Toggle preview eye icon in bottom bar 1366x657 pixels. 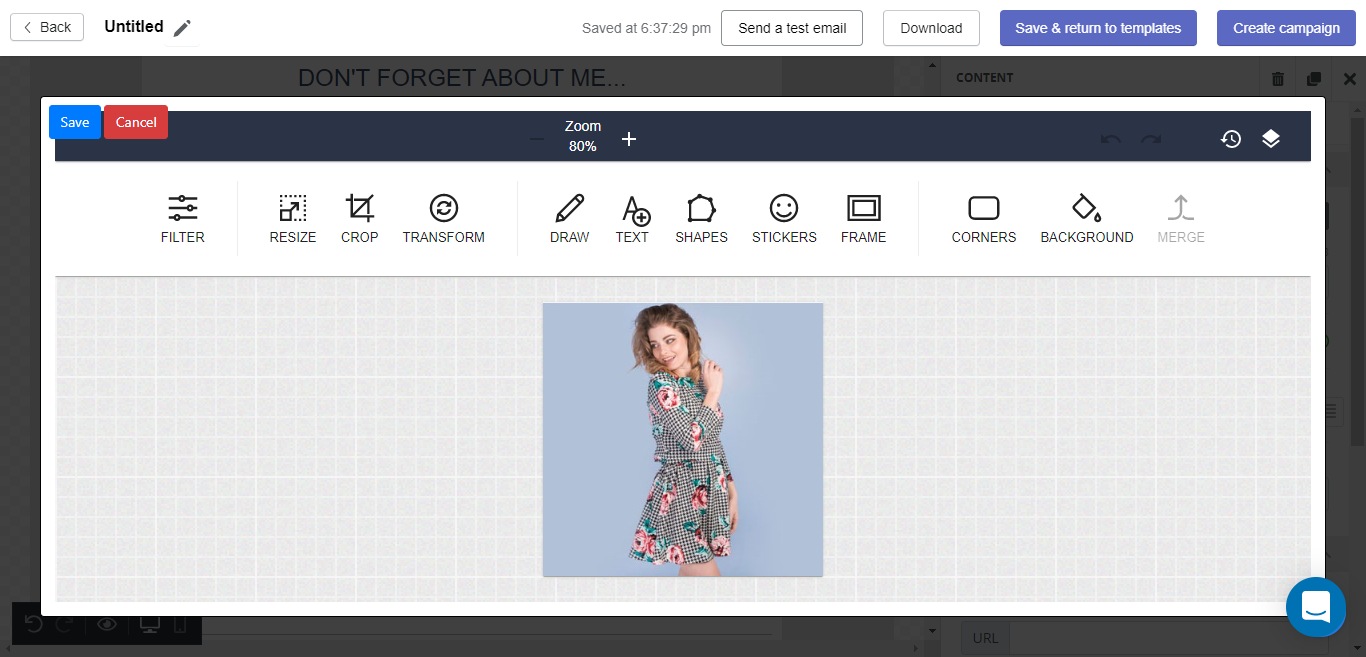pos(107,624)
